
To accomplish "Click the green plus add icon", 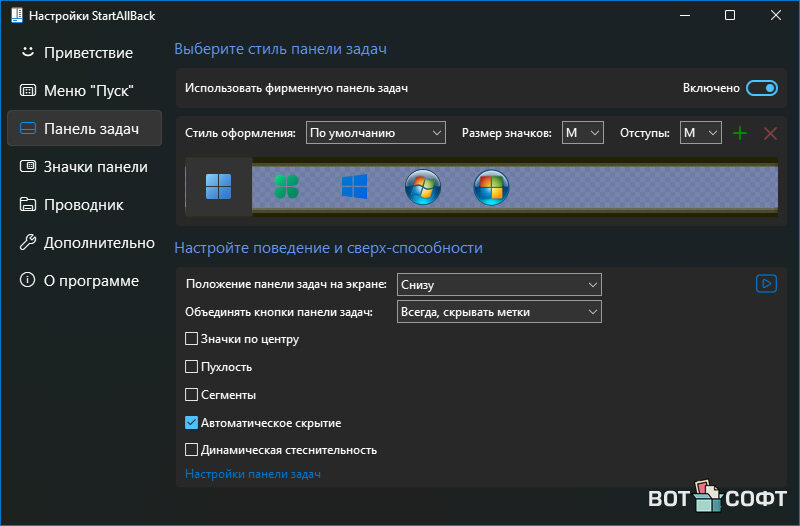I will point(740,133).
